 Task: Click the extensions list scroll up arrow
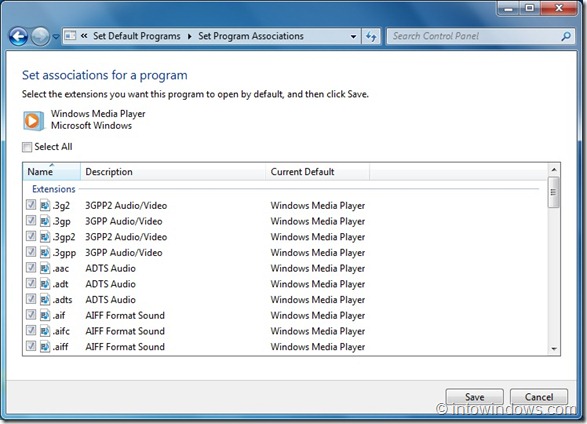click(554, 170)
